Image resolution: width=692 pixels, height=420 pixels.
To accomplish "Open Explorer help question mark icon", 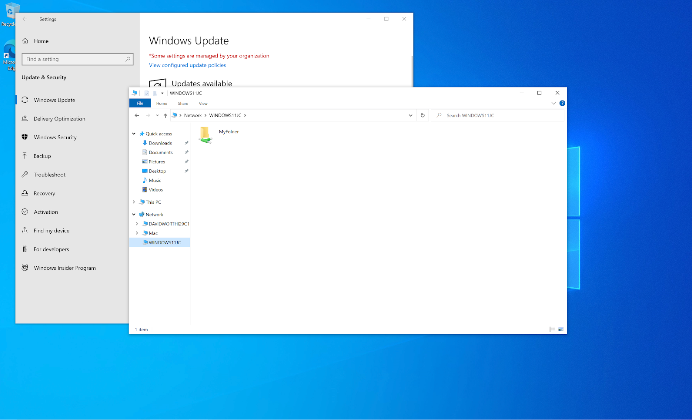I will (x=562, y=103).
